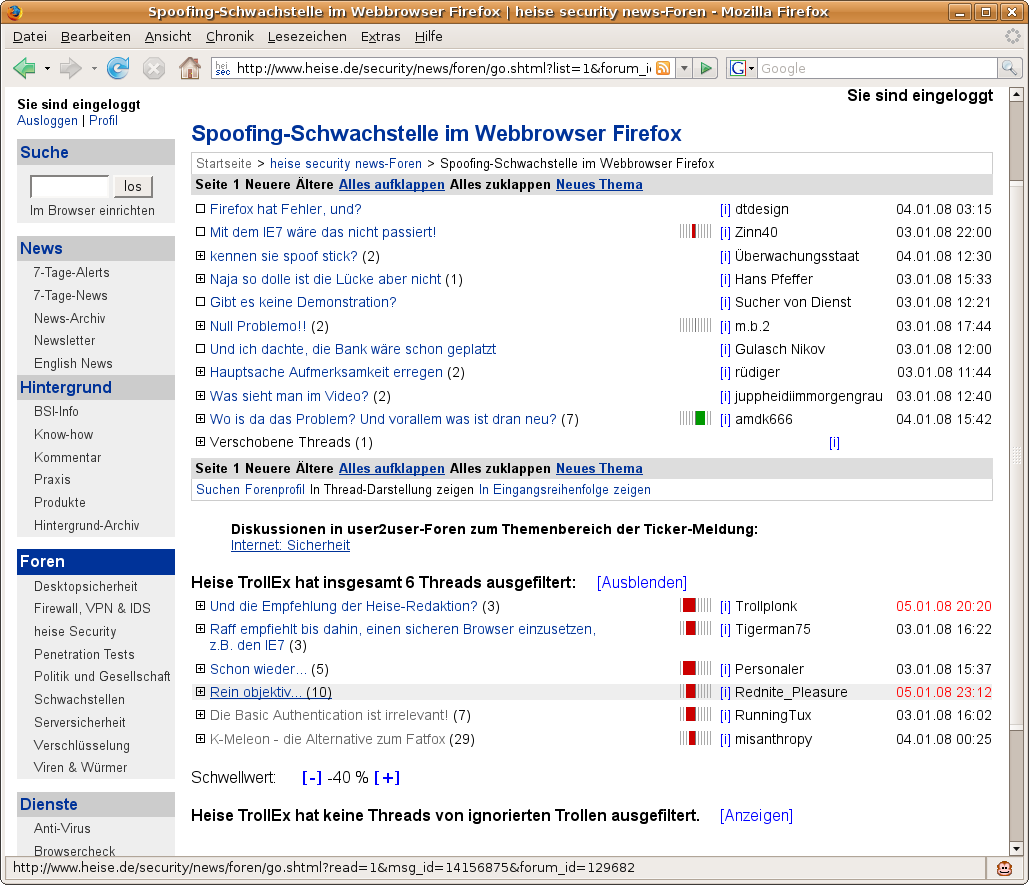Image resolution: width=1029 pixels, height=885 pixels.
Task: Click in the Google search box
Action: tap(877, 68)
